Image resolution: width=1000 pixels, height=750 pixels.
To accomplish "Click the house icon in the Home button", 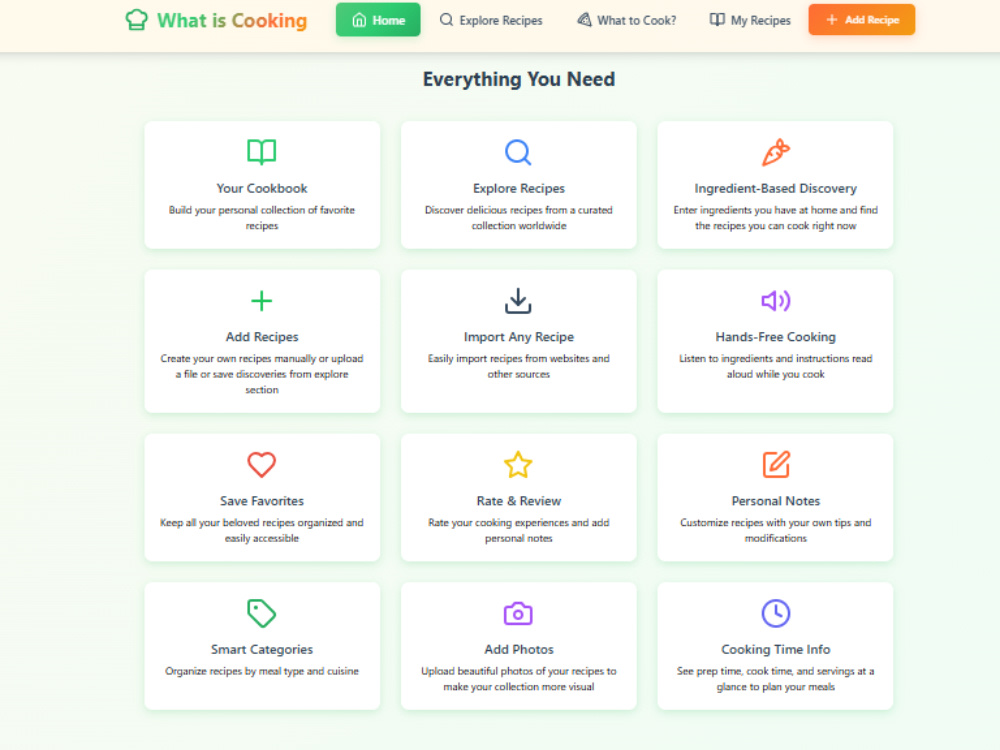I will point(360,20).
